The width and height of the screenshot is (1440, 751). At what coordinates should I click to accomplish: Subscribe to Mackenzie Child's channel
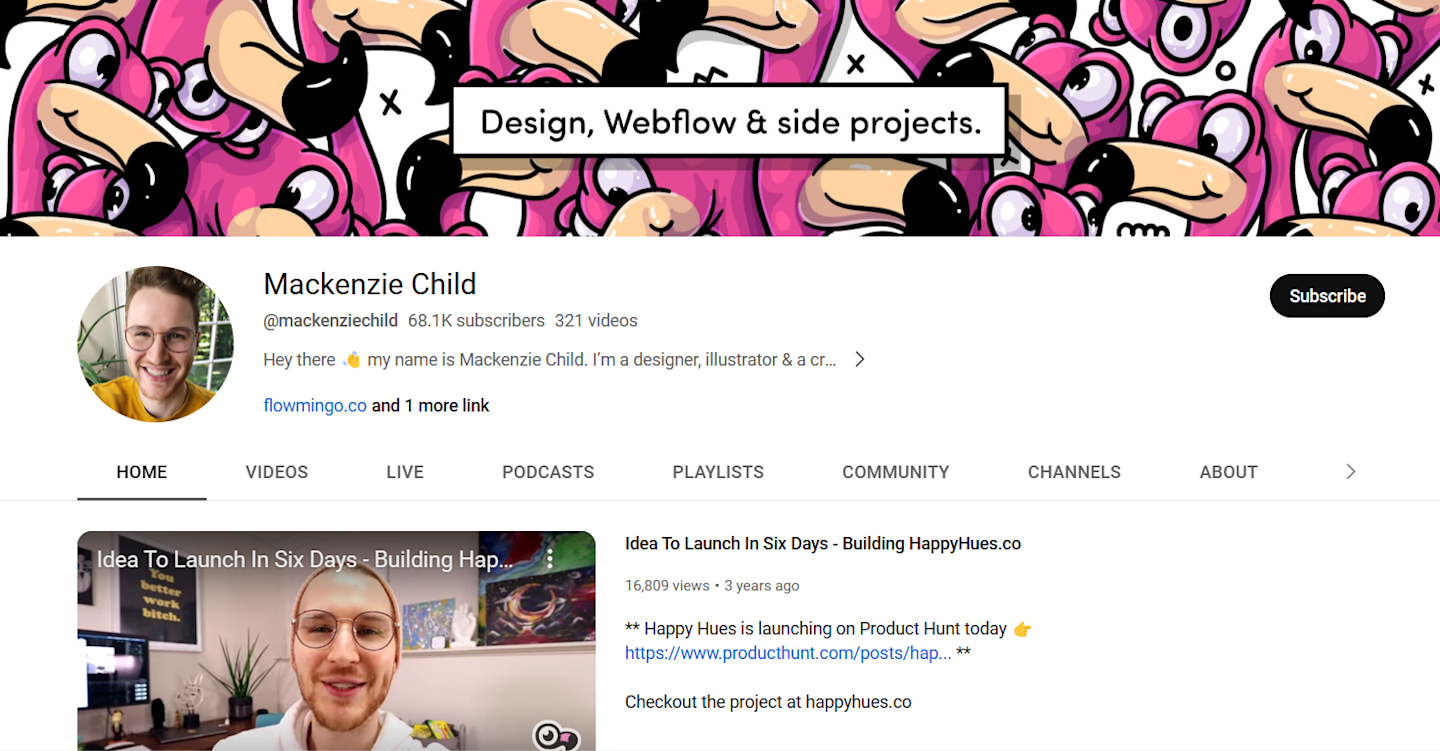click(1327, 296)
